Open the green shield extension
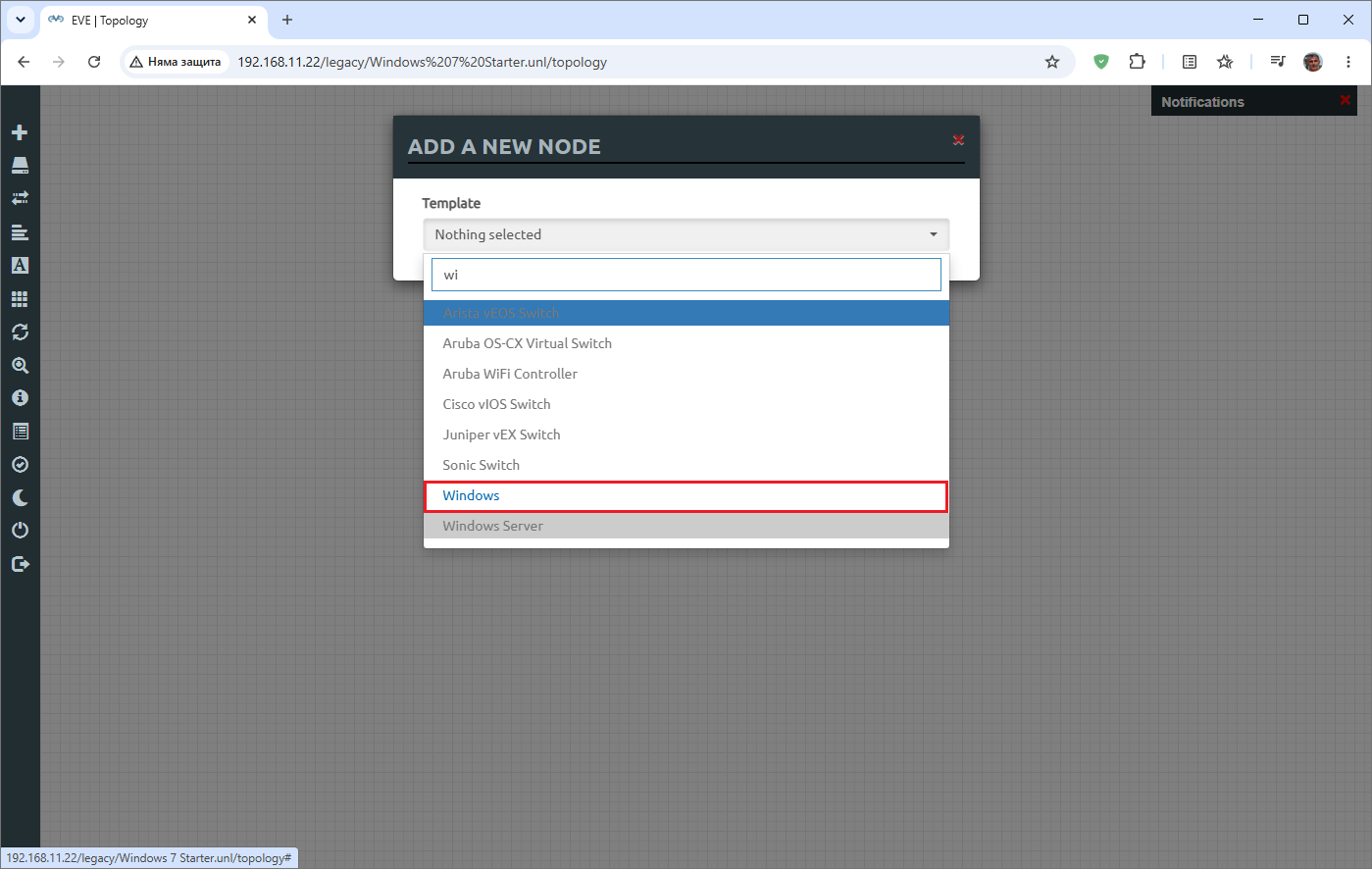The height and width of the screenshot is (869, 1372). [1101, 62]
